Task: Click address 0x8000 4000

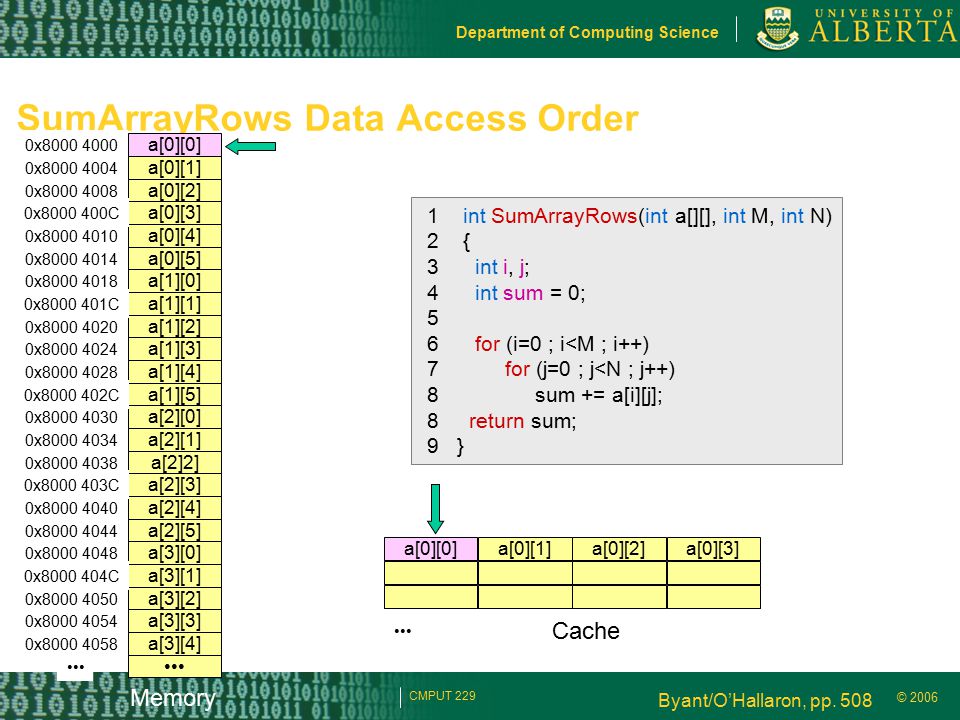Action: coord(71,145)
